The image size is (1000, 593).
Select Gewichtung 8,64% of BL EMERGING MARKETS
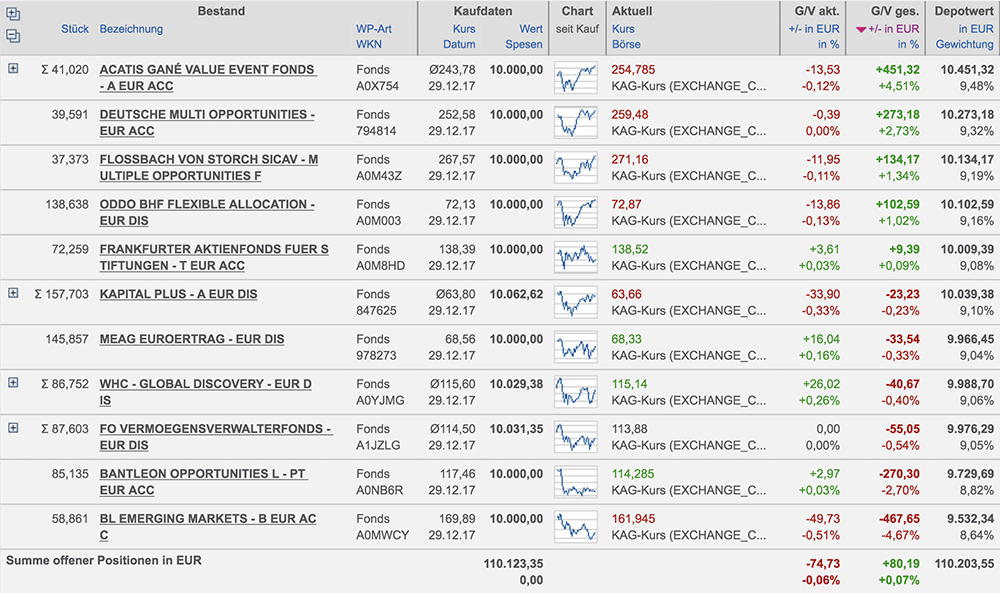click(x=976, y=535)
